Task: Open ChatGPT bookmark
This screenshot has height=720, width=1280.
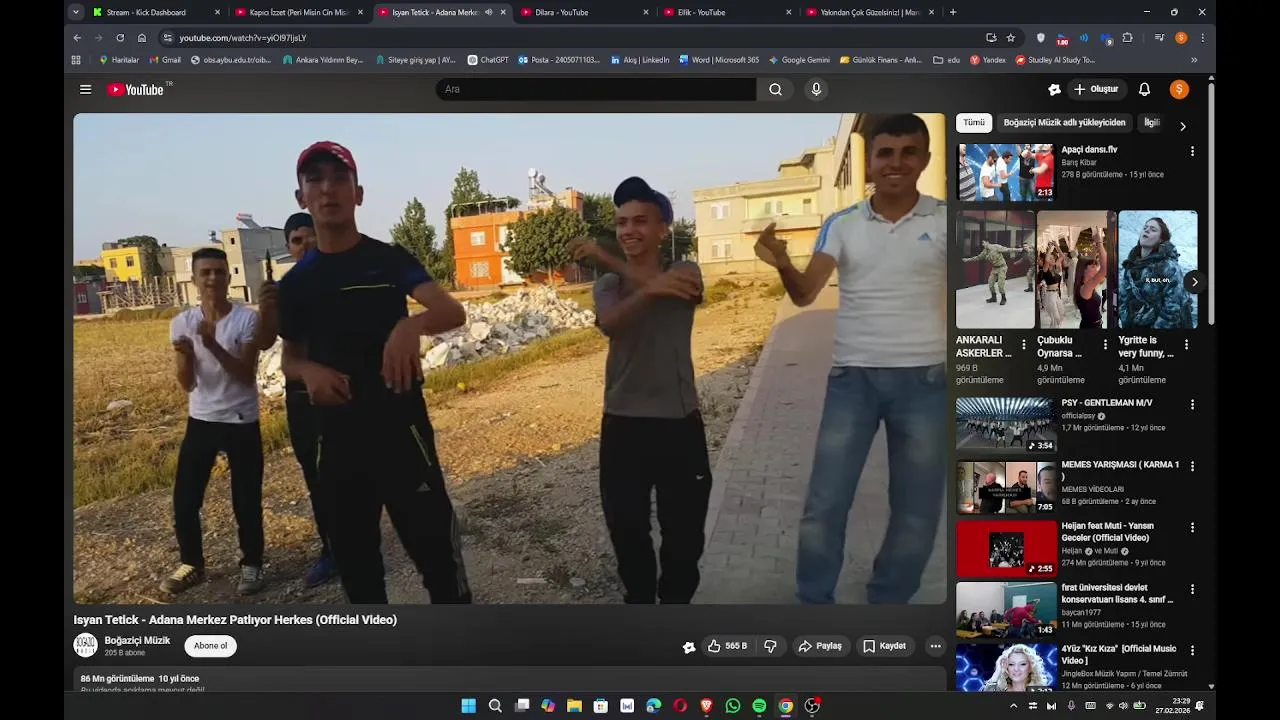Action: (488, 60)
